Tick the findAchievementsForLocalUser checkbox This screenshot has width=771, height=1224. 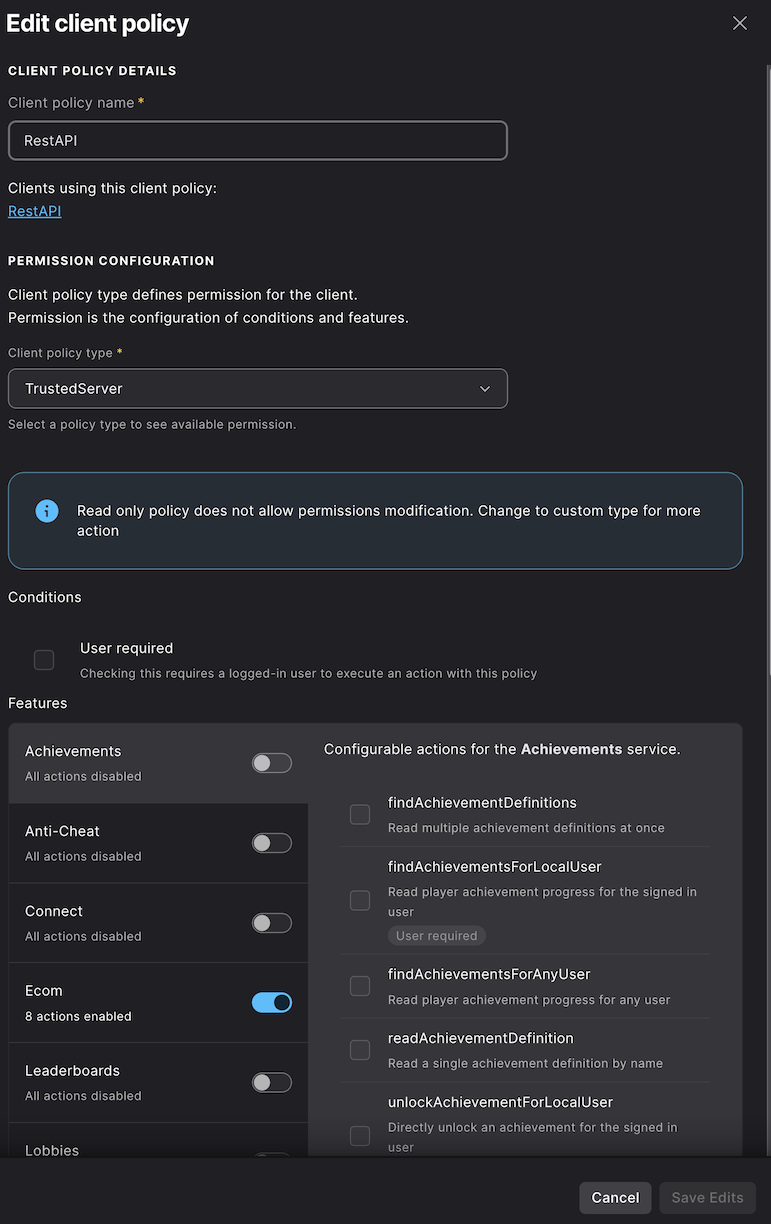[360, 900]
